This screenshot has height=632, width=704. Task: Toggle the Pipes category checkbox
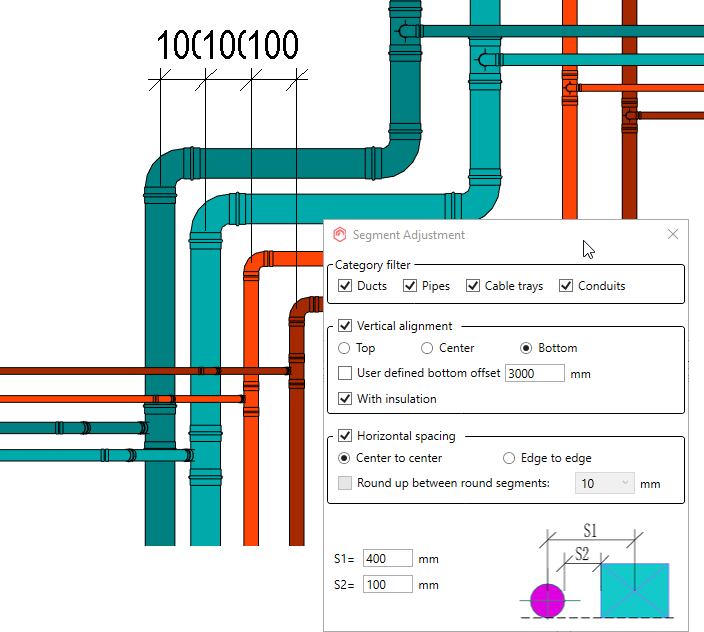pyautogui.click(x=410, y=286)
